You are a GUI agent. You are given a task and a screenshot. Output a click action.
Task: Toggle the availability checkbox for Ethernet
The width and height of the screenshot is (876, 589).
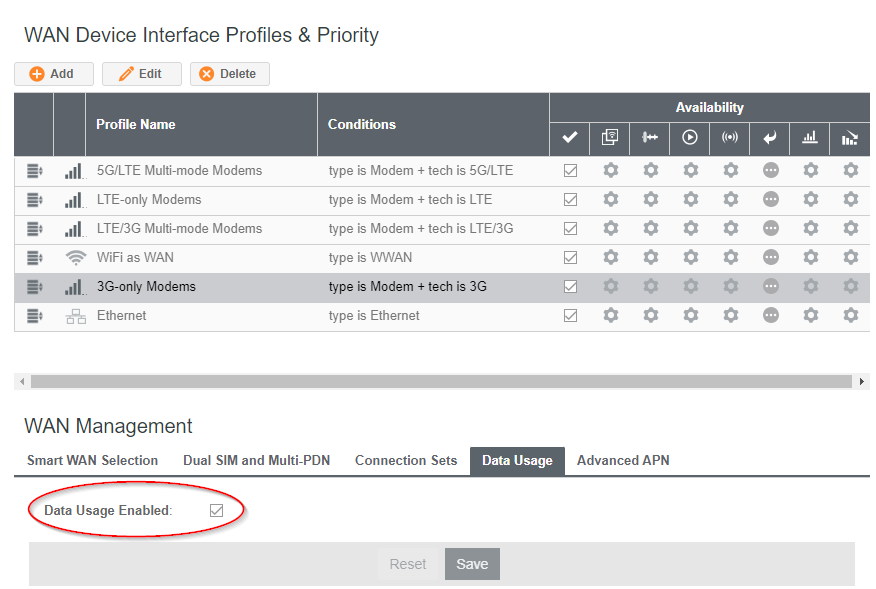tap(570, 316)
